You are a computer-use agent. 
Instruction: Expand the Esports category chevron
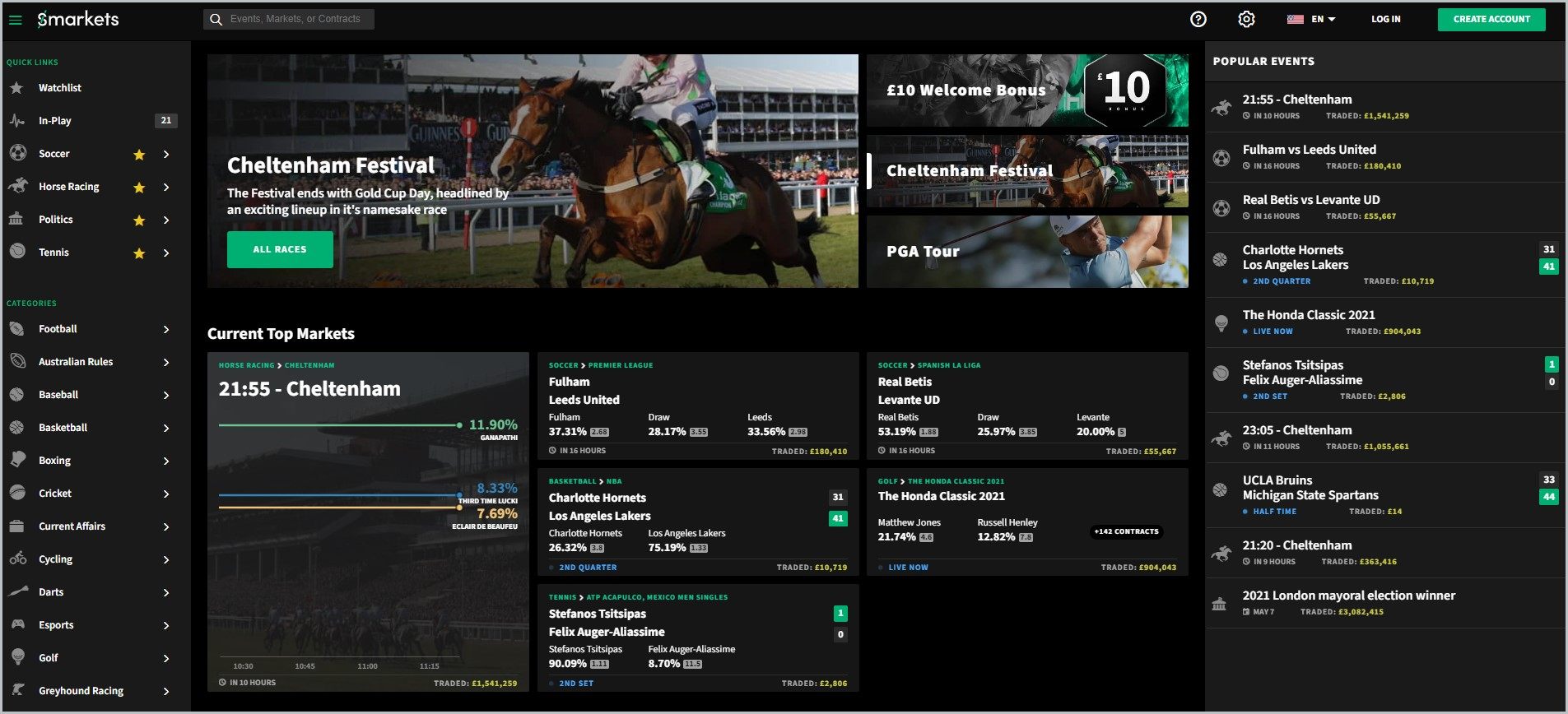pos(166,625)
